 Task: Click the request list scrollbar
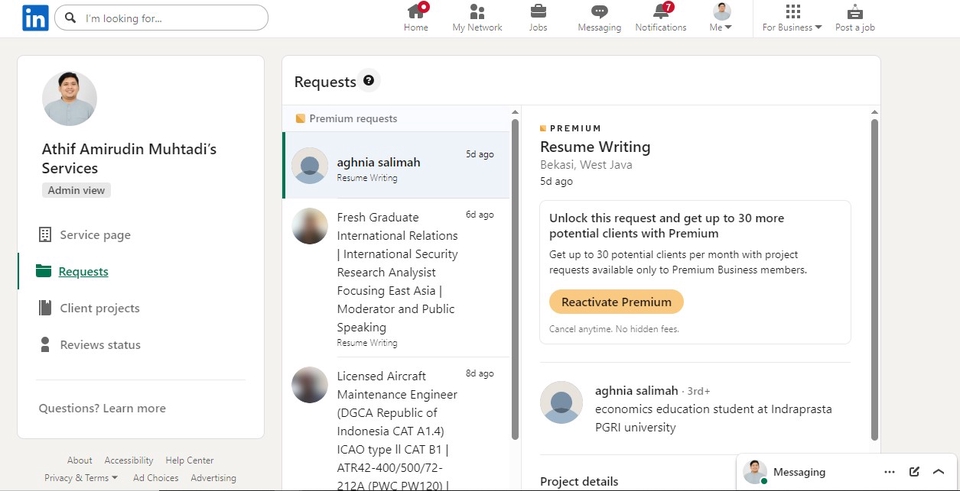[x=515, y=279]
